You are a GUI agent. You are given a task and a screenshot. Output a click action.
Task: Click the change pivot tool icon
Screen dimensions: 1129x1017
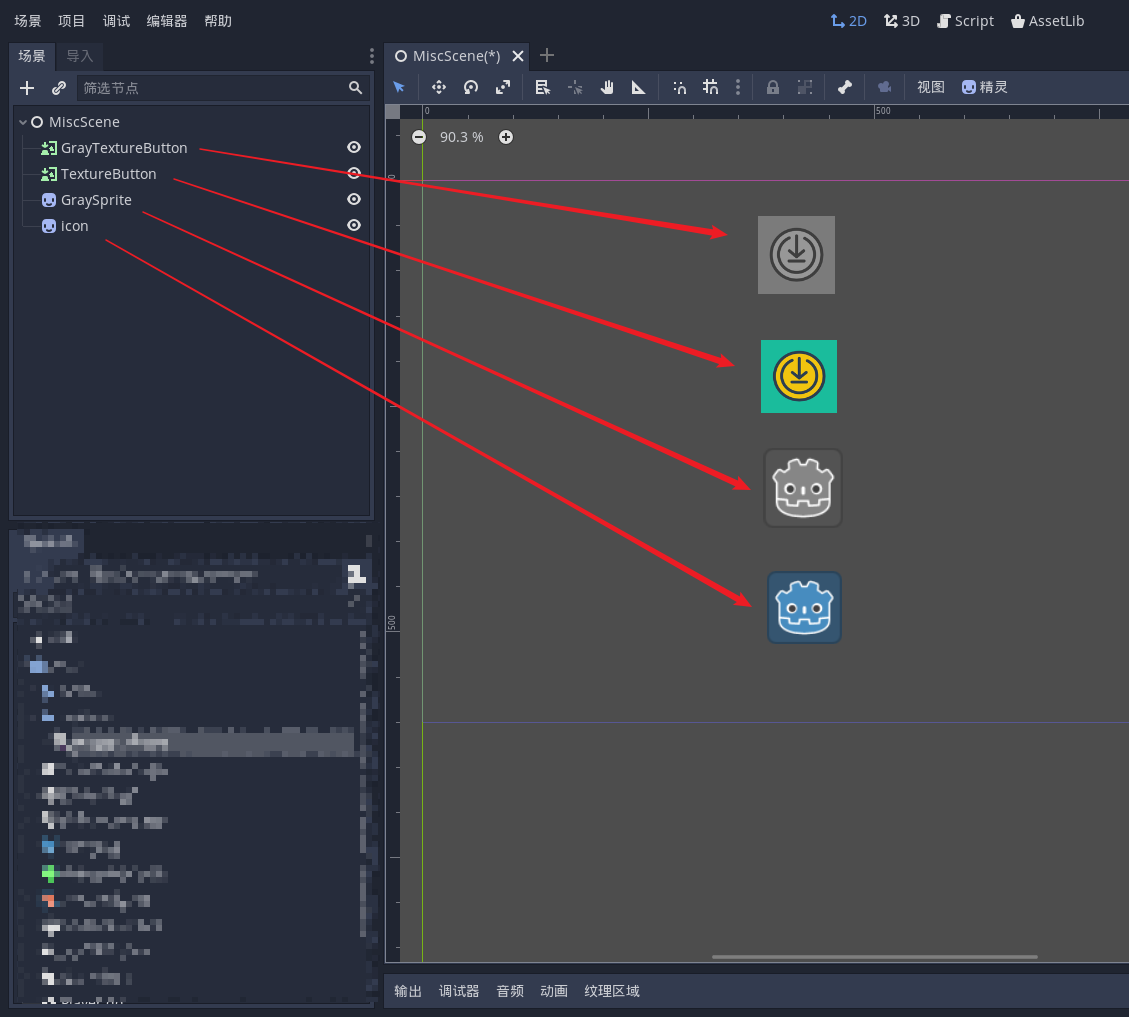pos(575,87)
